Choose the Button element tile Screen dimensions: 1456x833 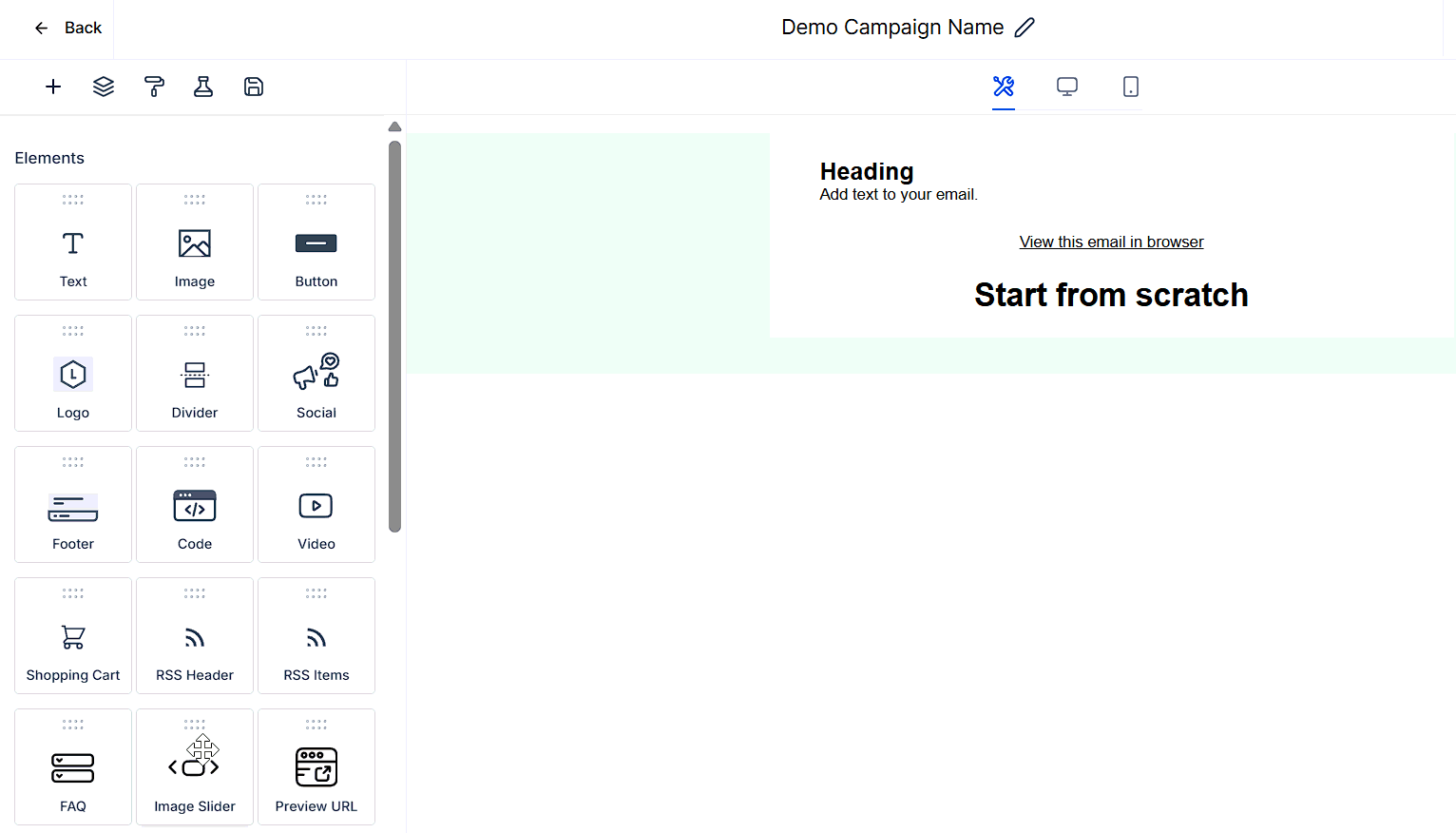click(316, 242)
